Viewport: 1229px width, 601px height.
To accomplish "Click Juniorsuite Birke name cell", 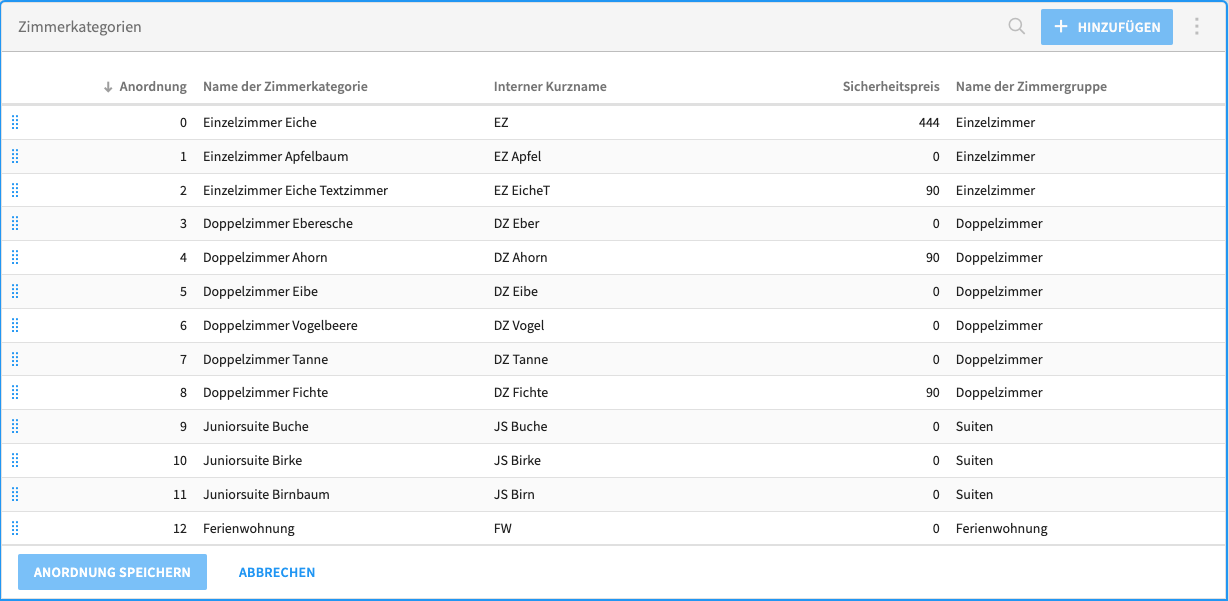I will (x=252, y=460).
